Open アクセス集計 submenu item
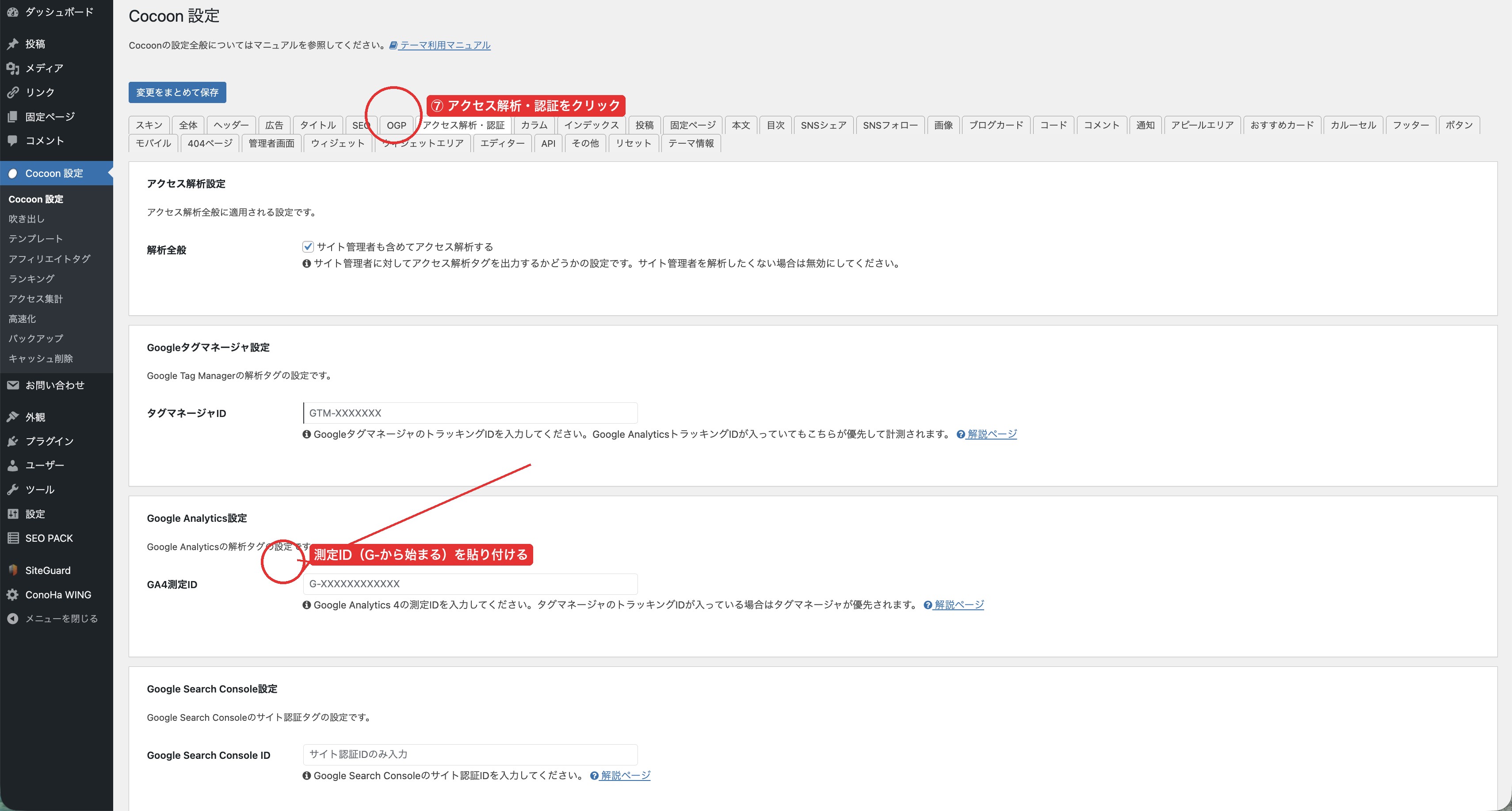The height and width of the screenshot is (811, 1512). [35, 299]
